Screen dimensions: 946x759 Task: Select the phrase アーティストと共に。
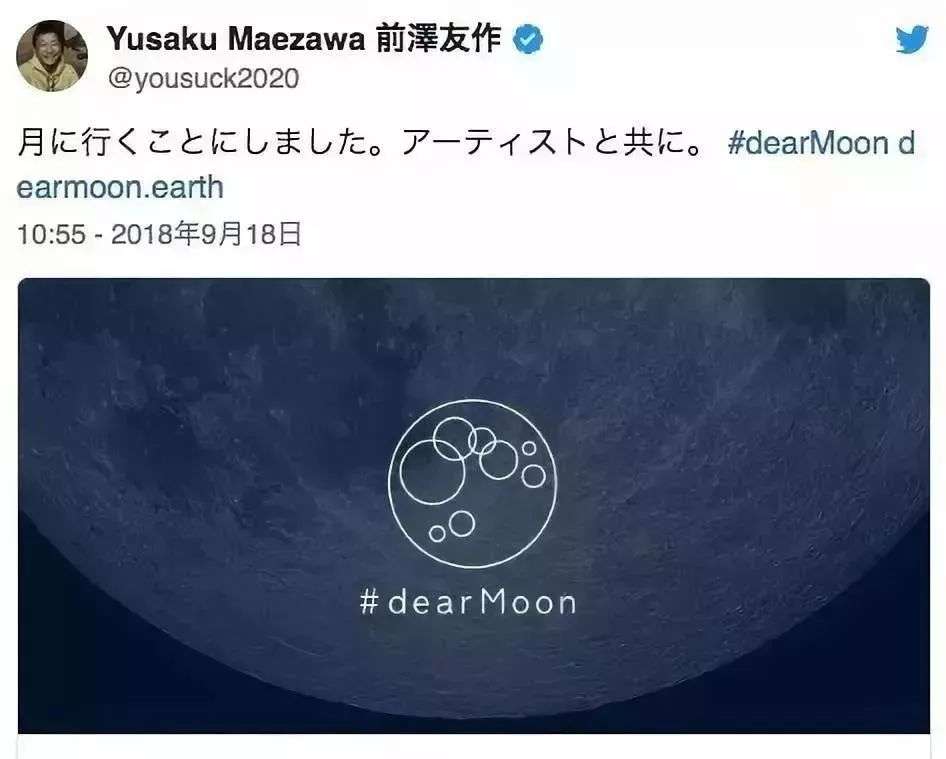551,144
